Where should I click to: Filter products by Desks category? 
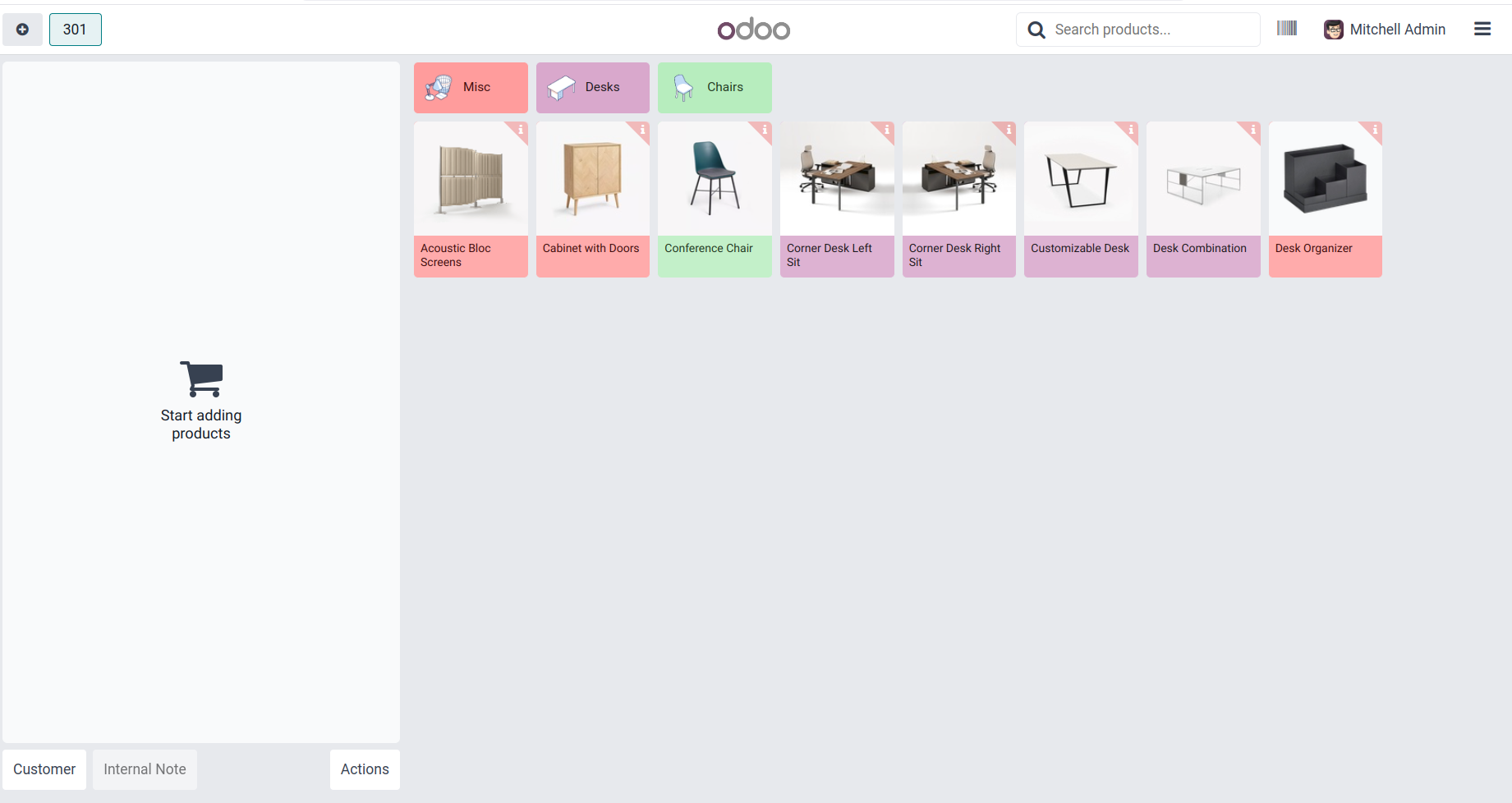tap(592, 88)
